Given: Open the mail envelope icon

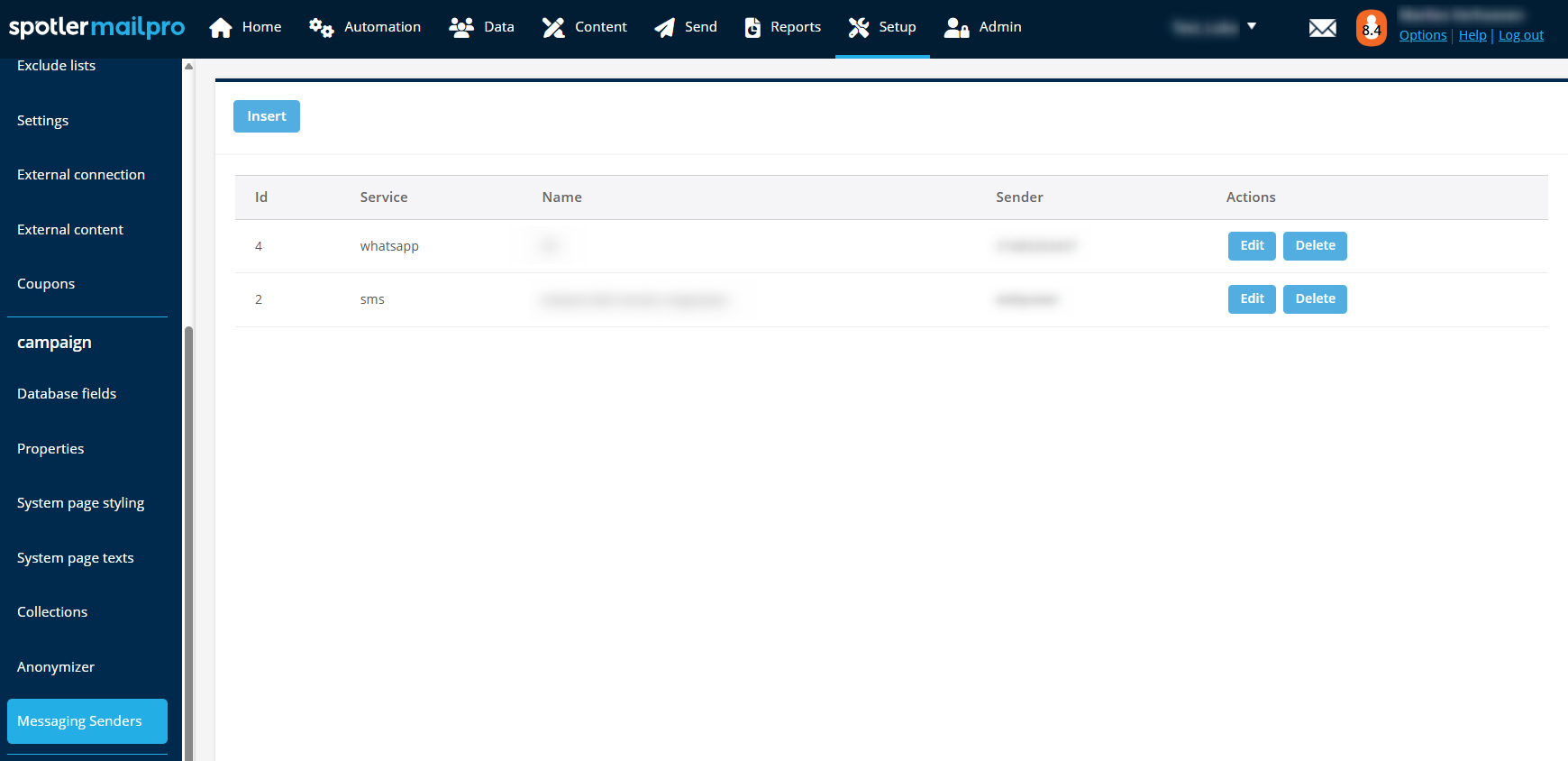Looking at the screenshot, I should [x=1322, y=29].
